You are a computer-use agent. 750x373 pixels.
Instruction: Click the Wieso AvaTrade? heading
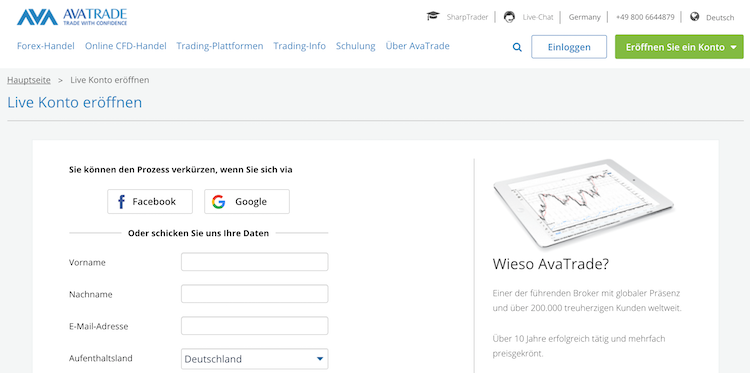pos(551,264)
